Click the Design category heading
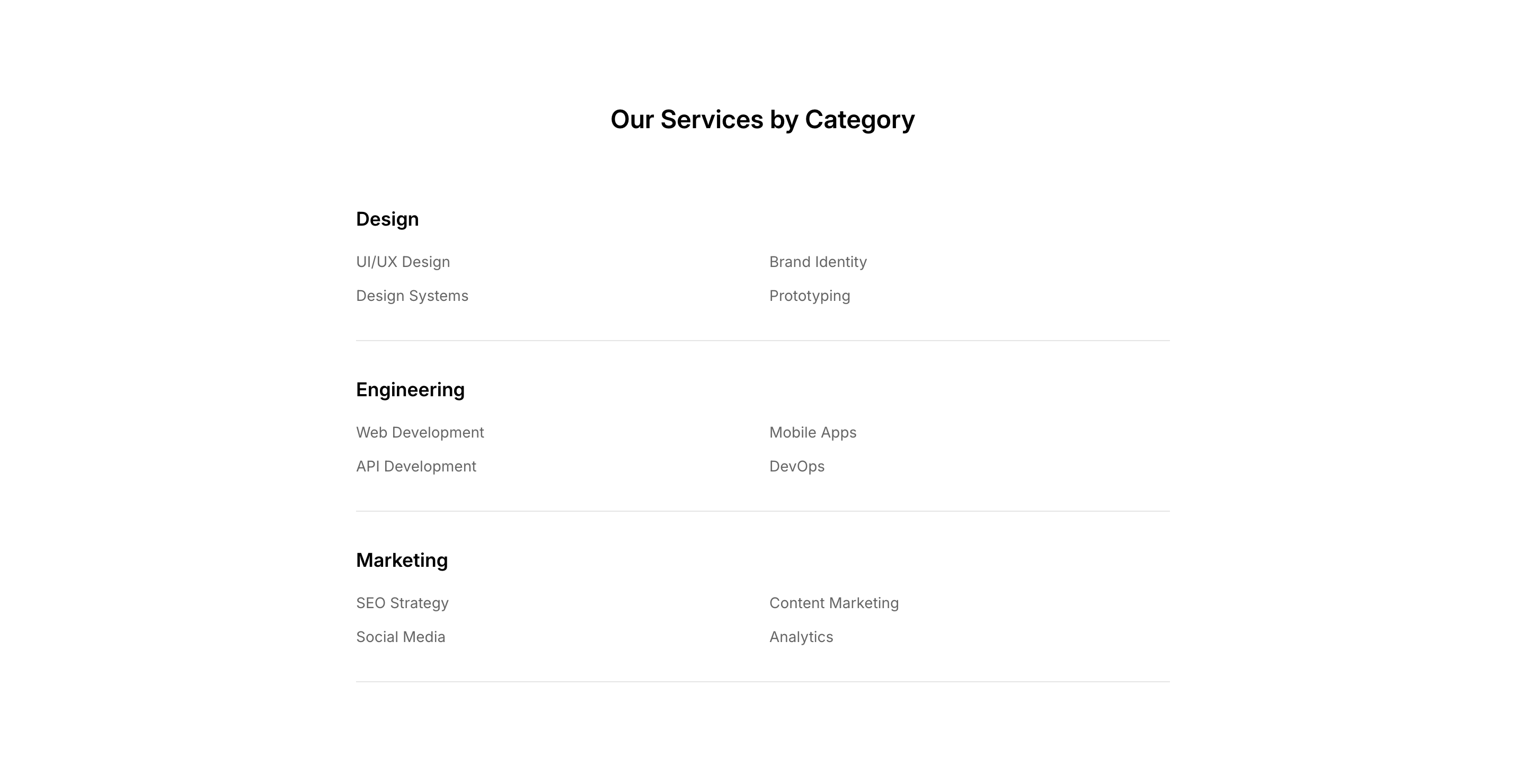Viewport: 1526px width, 784px height. 387,219
